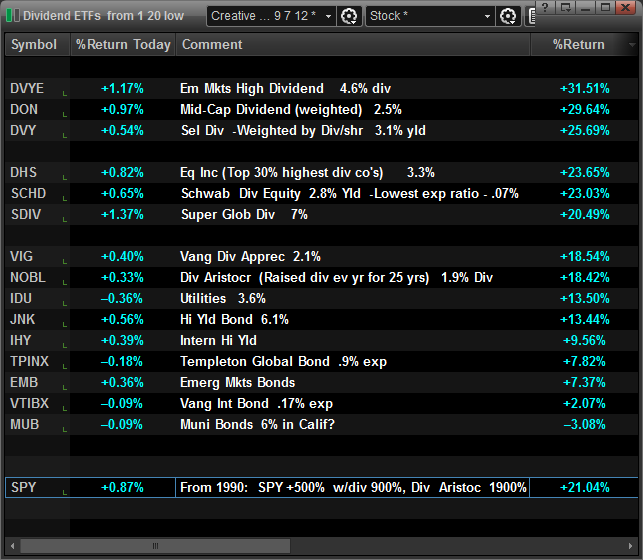Click the horizontal scrollbar thumb
The image size is (643, 560).
(155, 546)
